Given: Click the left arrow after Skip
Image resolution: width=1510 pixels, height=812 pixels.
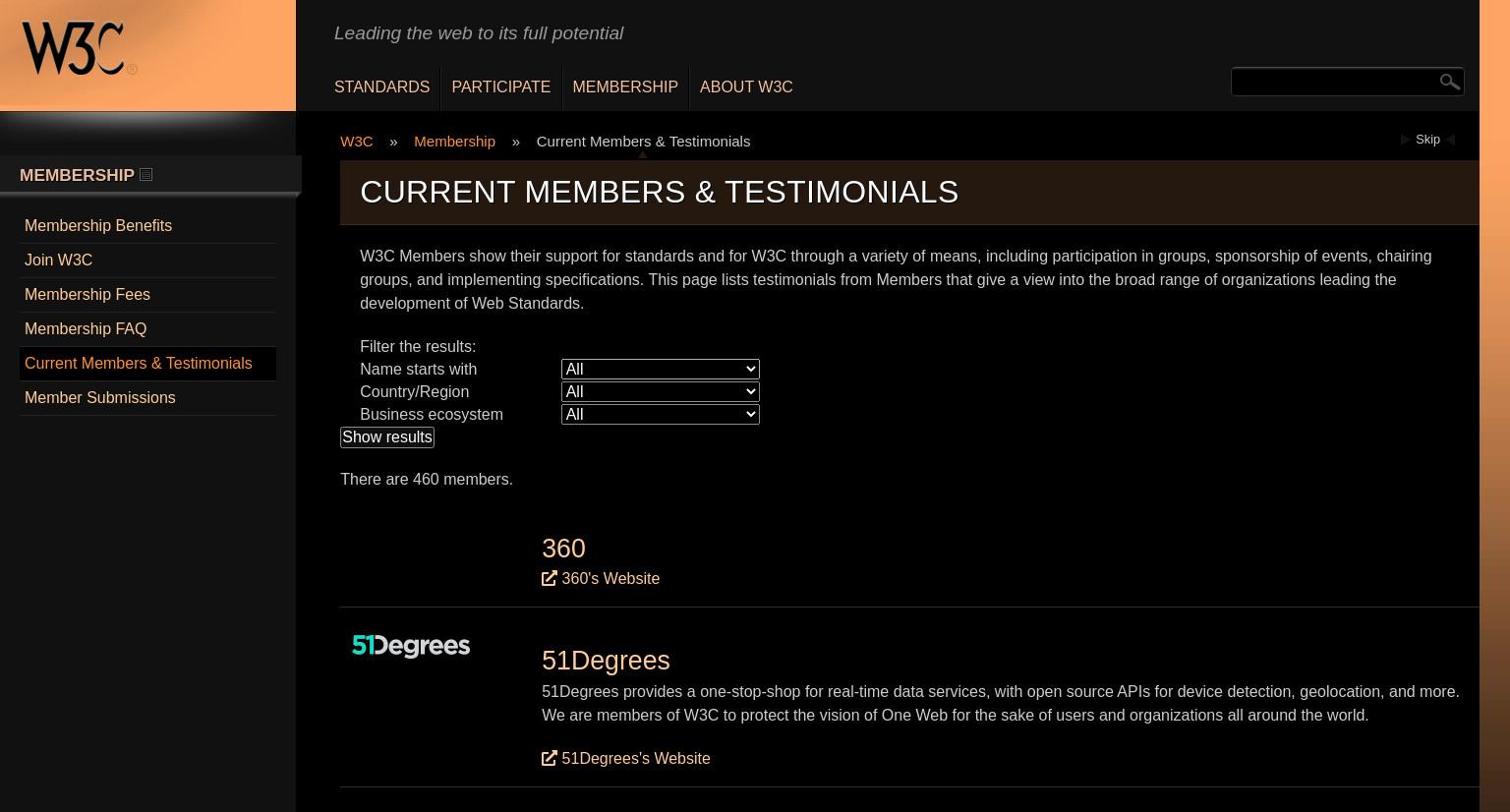Looking at the screenshot, I should pyautogui.click(x=1449, y=140).
